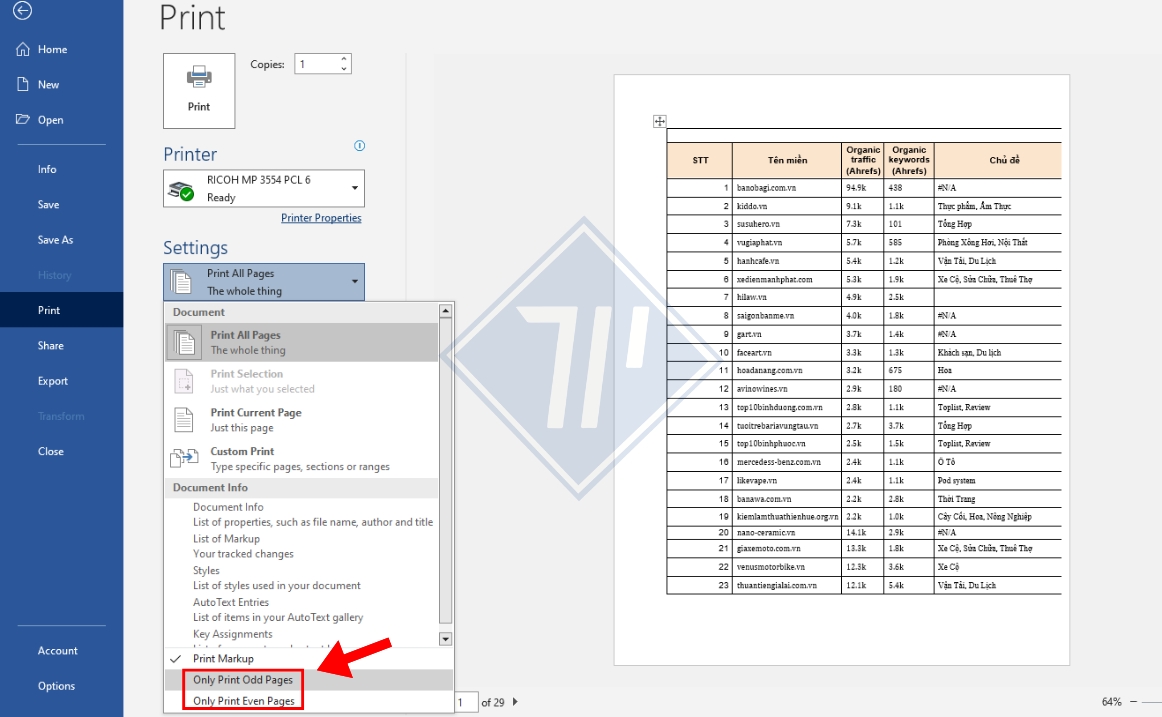Increase copies using the up spinner arrow

pyautogui.click(x=344, y=59)
